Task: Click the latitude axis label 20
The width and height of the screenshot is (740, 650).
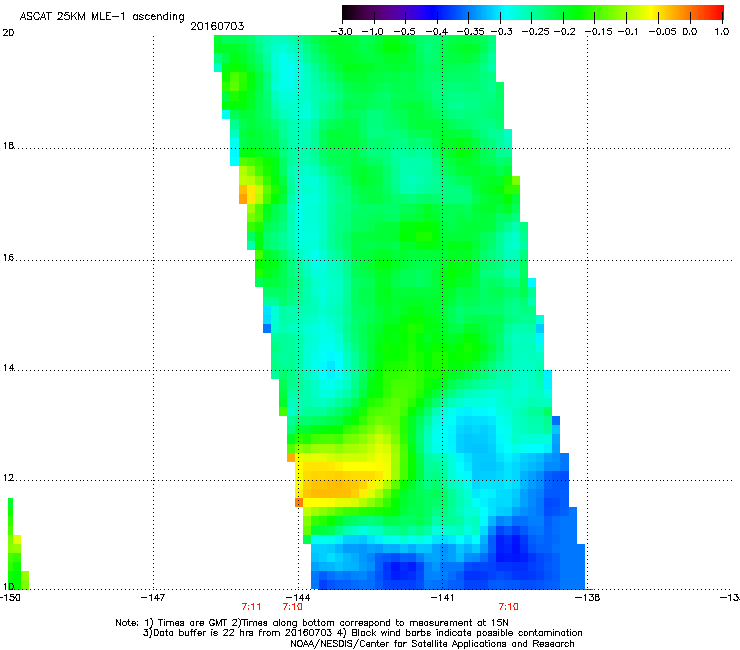Action: click(8, 33)
